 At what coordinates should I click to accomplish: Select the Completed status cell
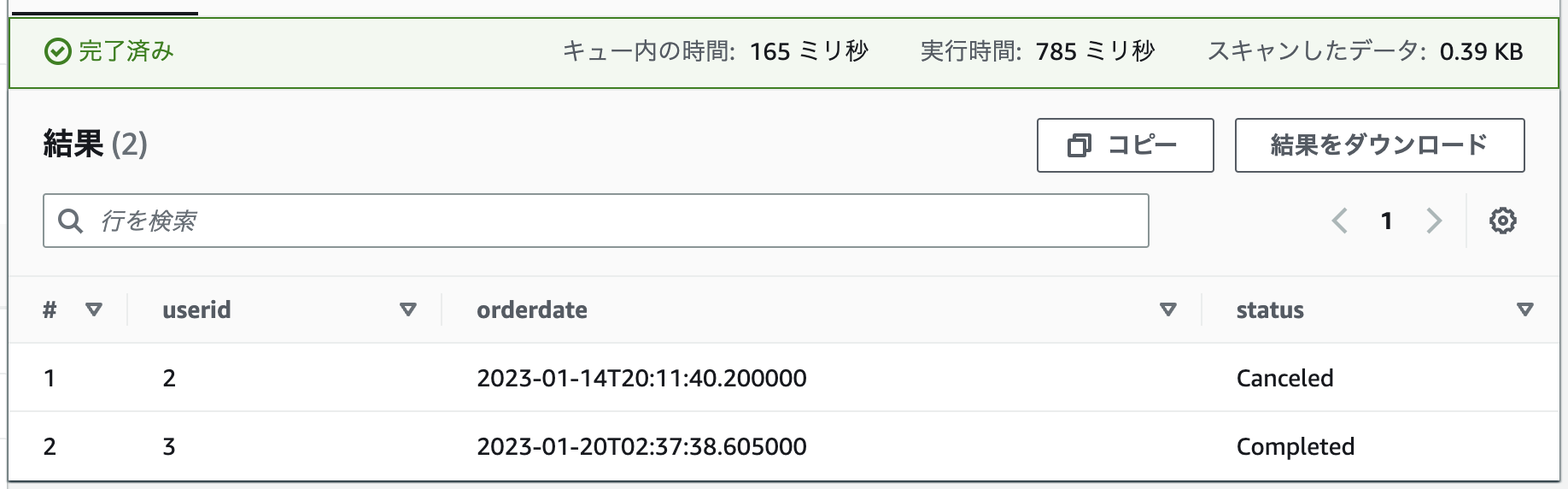pyautogui.click(x=1296, y=446)
